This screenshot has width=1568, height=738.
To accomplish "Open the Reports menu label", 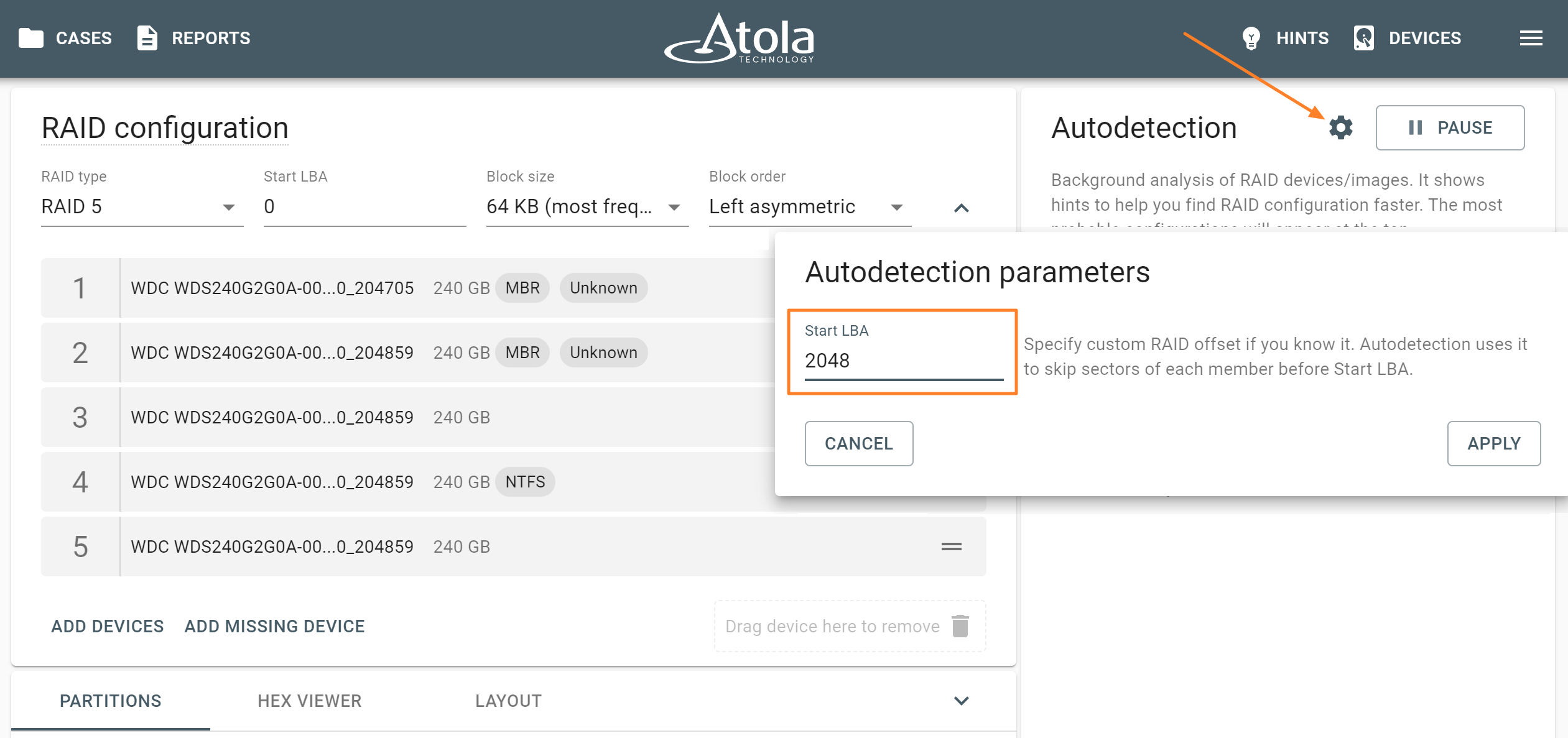I will [211, 38].
